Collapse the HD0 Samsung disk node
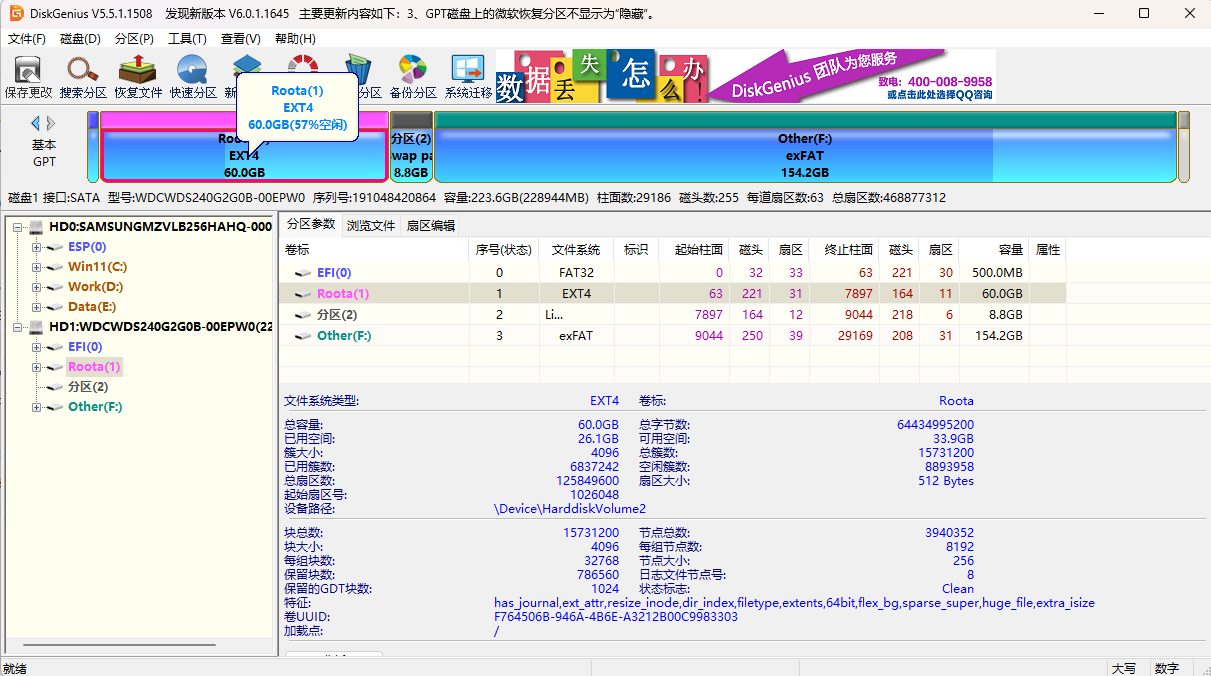This screenshot has width=1211, height=676. tap(18, 227)
